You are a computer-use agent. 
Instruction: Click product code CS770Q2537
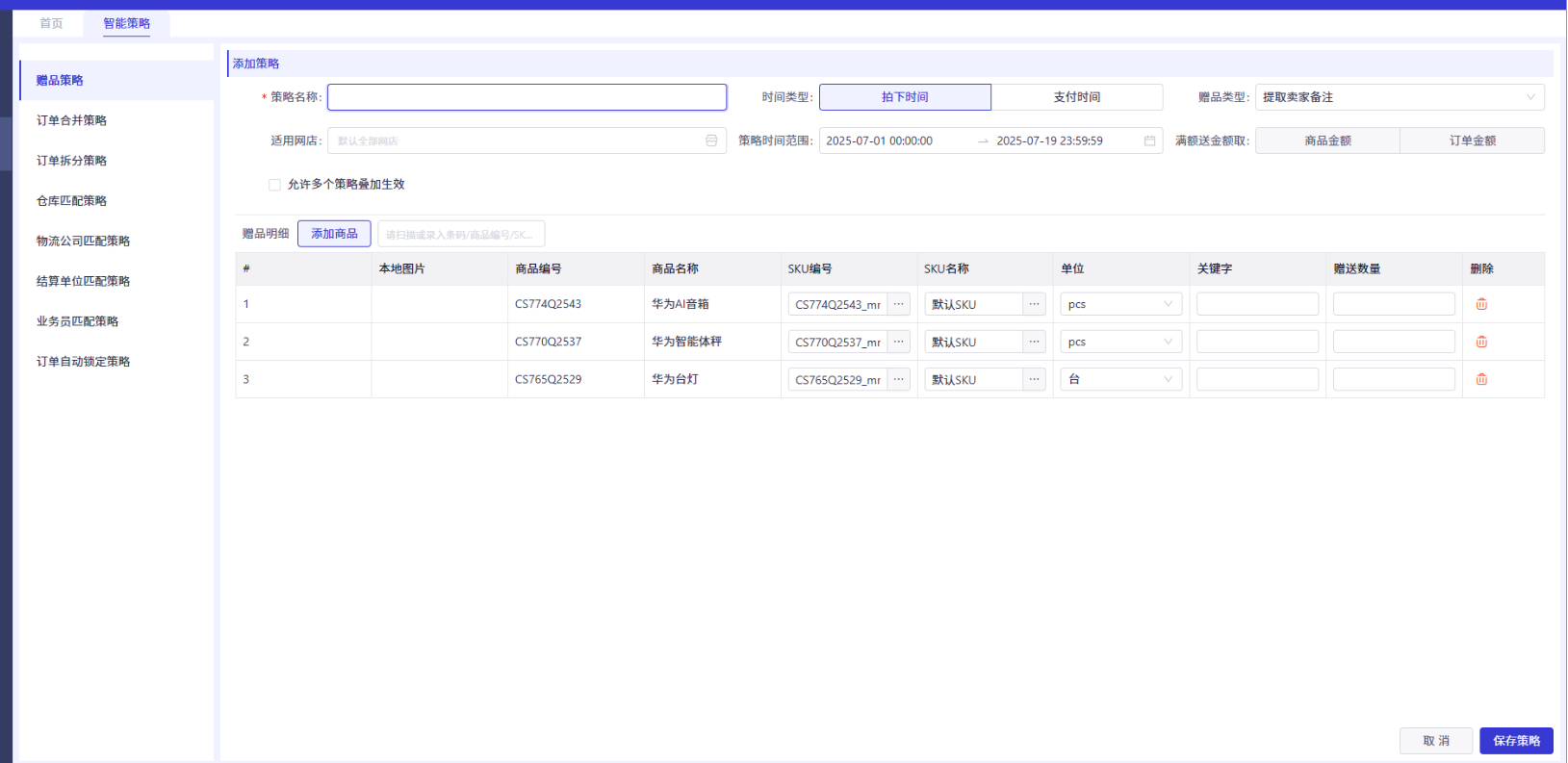[548, 342]
